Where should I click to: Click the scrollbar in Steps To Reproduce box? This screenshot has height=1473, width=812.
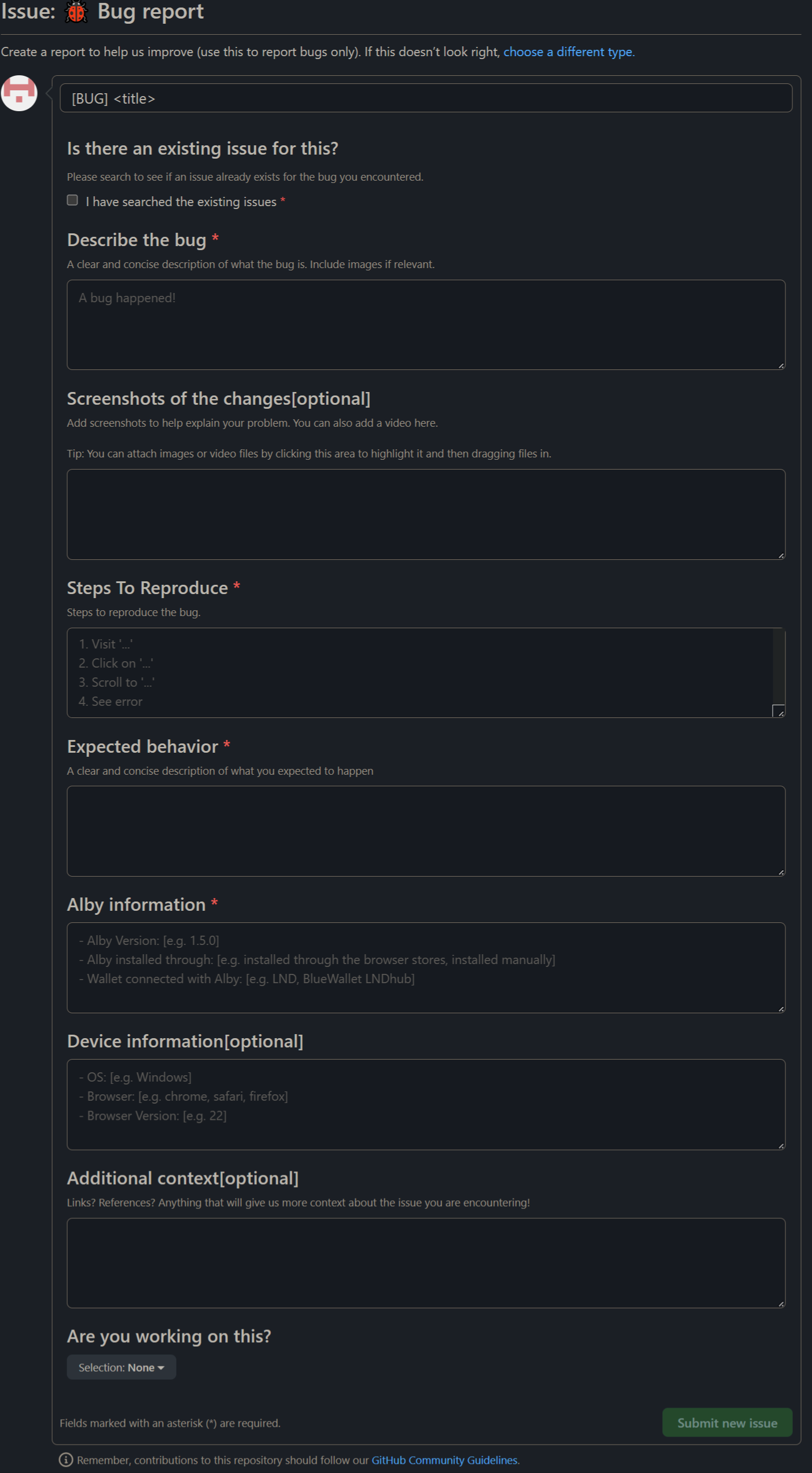click(x=778, y=672)
